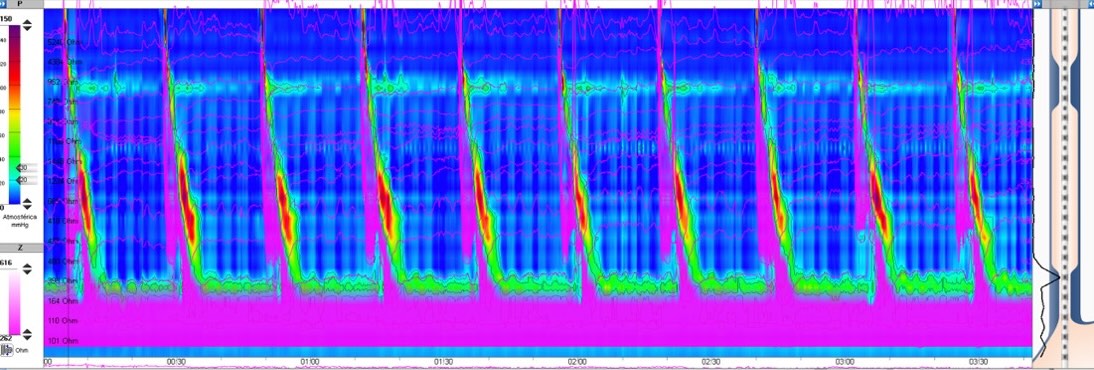Increase pressure scale maximum with up arrow
Viewport: 1094px width, 370px height.
click(x=27, y=22)
